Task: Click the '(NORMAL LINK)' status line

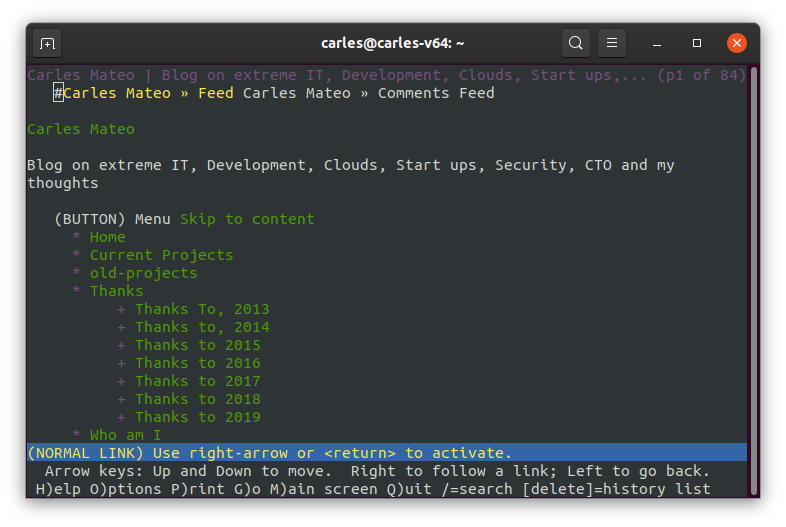Action: pos(386,453)
